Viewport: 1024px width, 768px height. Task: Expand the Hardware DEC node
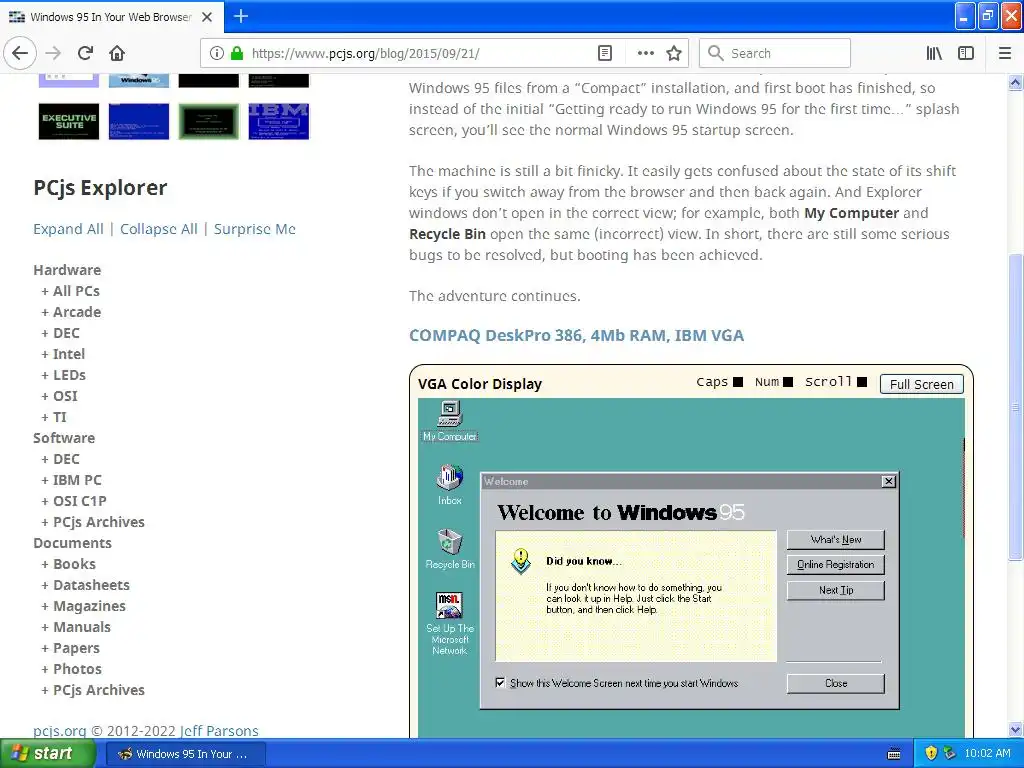pyautogui.click(x=60, y=333)
